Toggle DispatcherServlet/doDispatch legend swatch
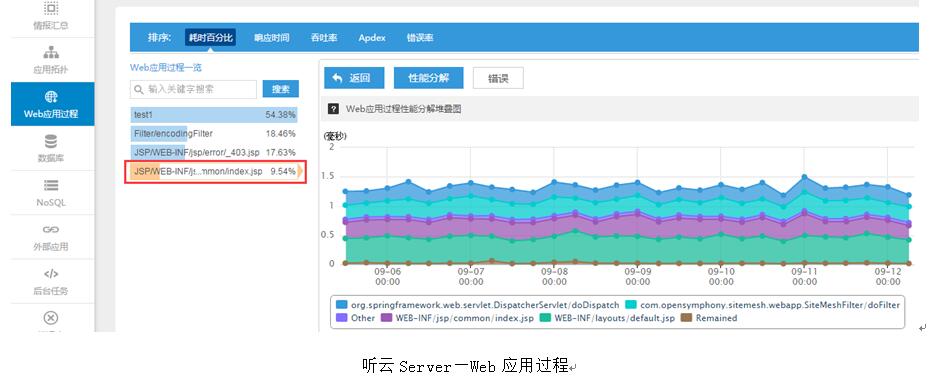This screenshot has height=383, width=931. tap(341, 305)
